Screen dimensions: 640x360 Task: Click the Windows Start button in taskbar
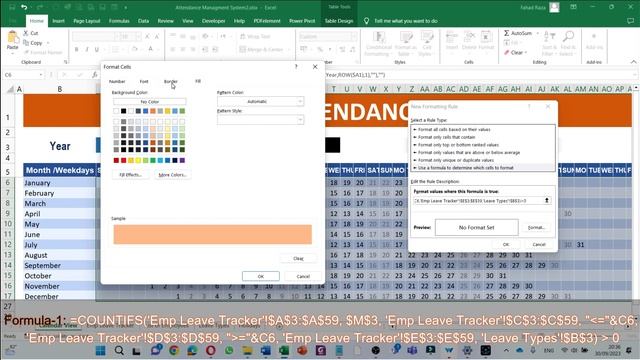click(100, 350)
